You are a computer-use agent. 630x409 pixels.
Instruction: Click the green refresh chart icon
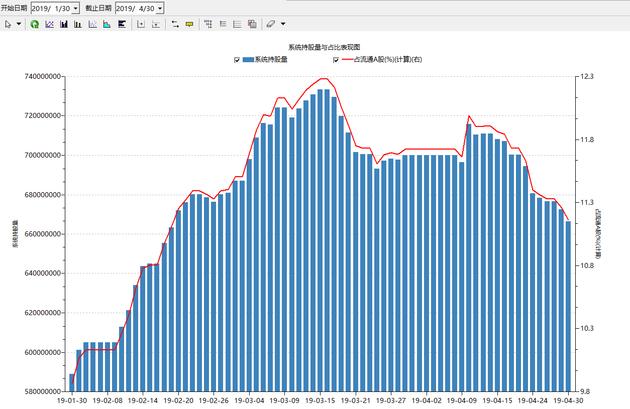35,24
